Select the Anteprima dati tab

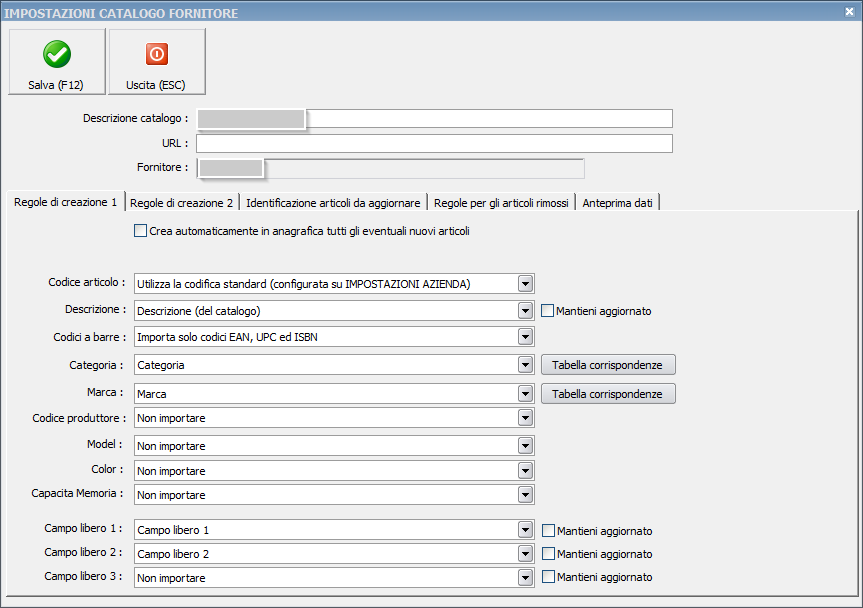[618, 203]
